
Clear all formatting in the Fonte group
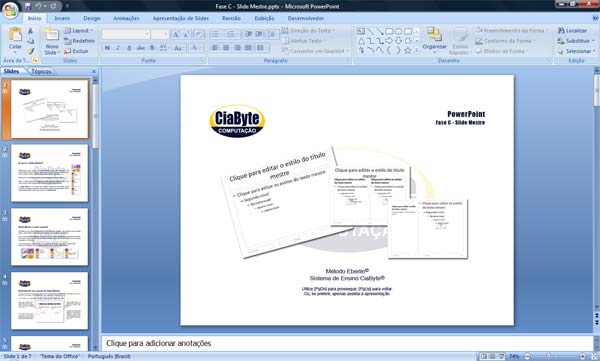pos(199,34)
